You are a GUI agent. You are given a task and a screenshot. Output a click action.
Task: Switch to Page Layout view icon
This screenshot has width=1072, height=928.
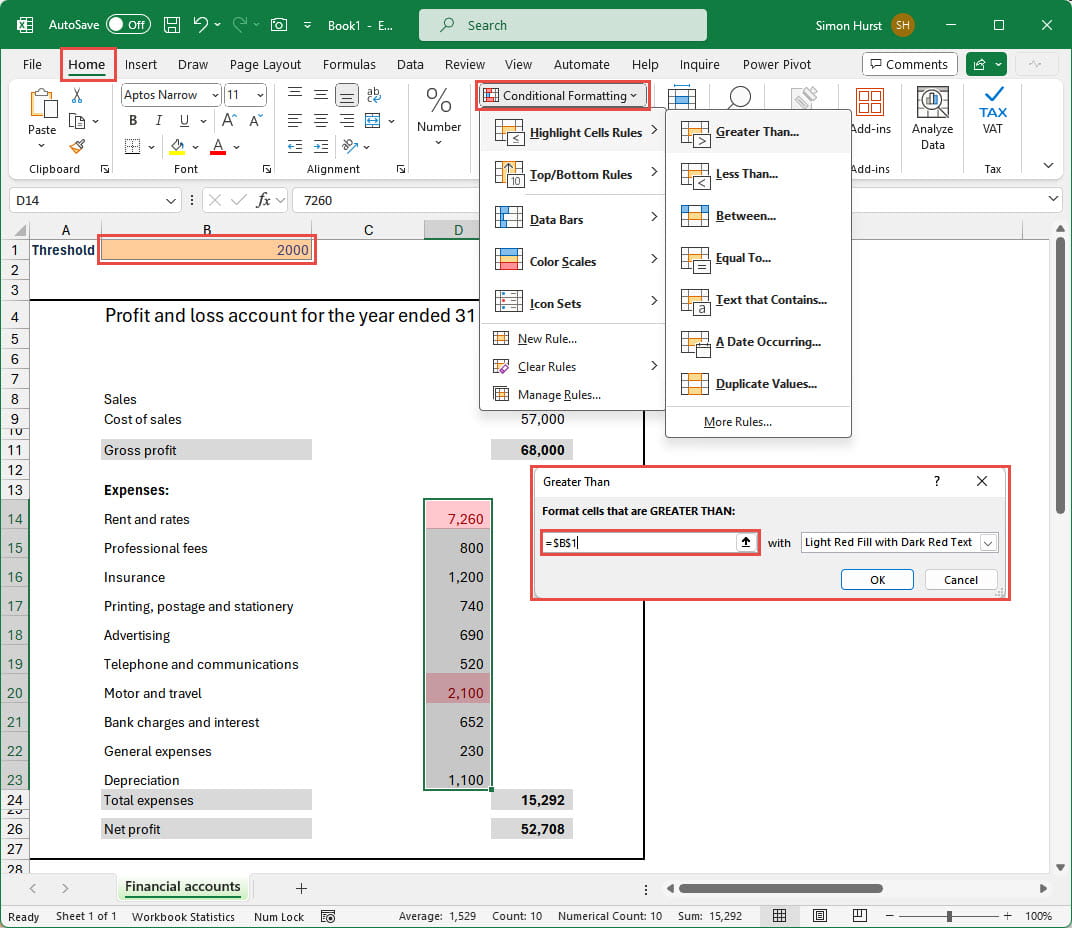[x=820, y=915]
